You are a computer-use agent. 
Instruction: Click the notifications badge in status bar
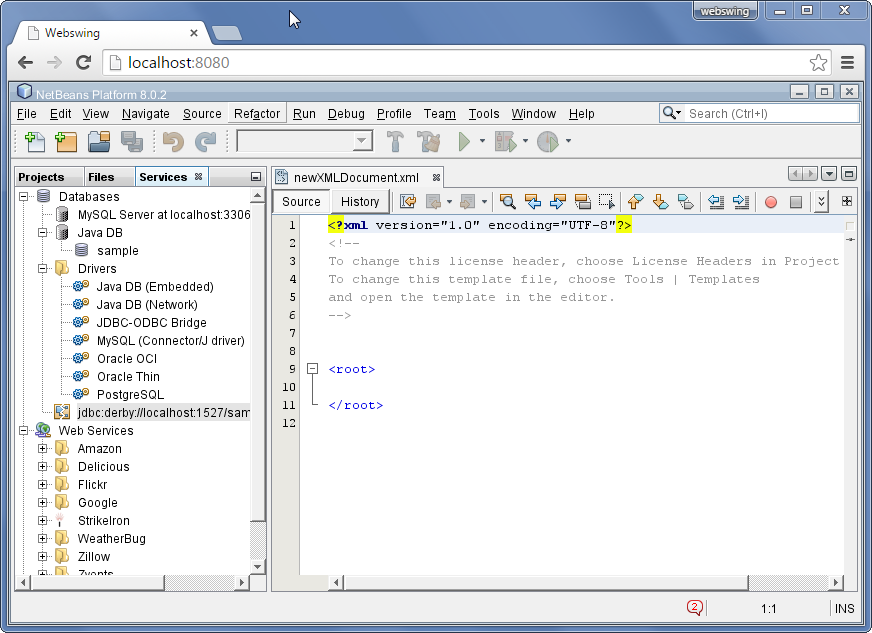[694, 607]
